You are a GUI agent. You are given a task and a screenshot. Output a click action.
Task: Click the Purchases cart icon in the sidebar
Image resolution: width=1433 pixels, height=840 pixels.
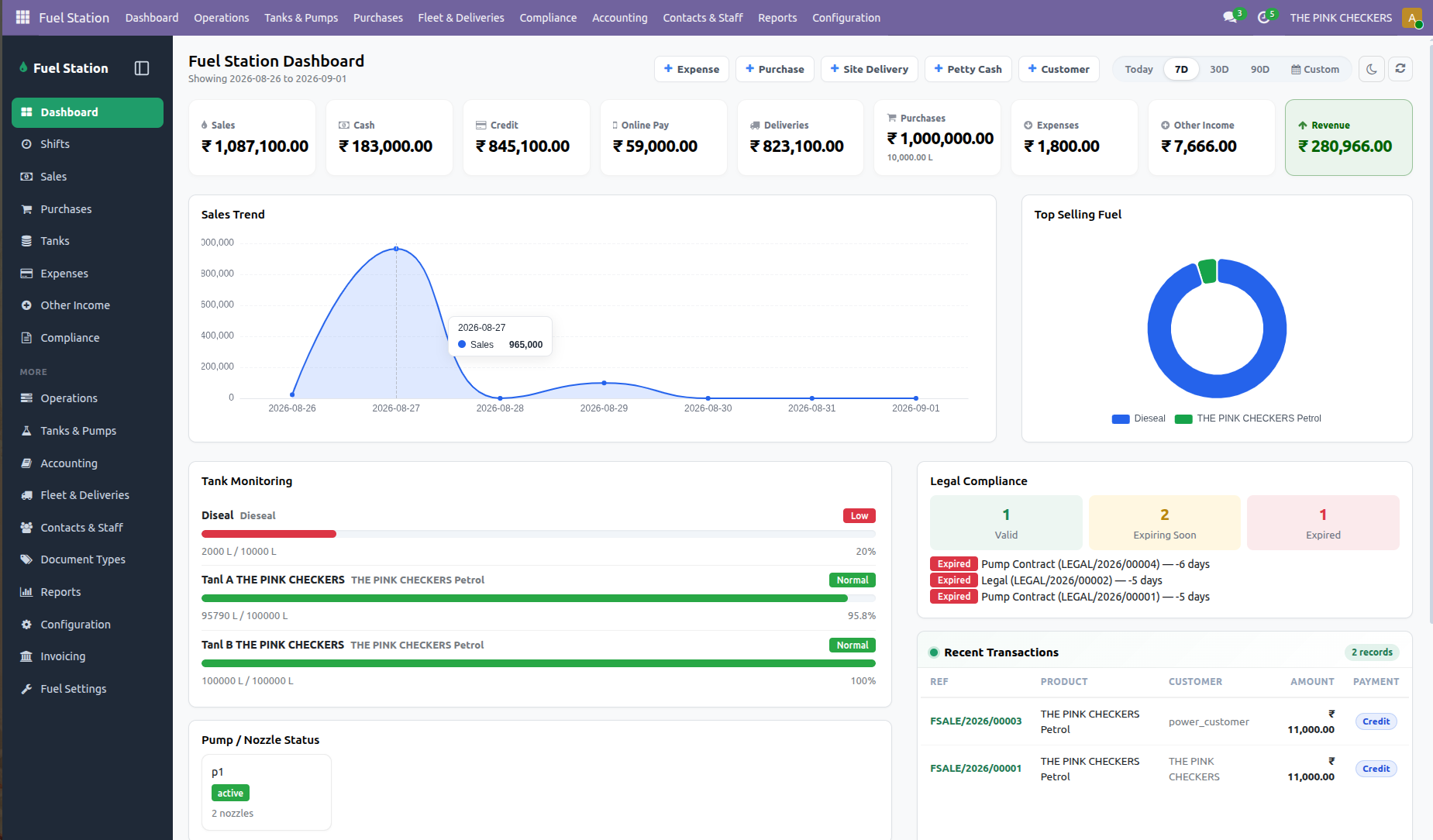click(x=26, y=209)
